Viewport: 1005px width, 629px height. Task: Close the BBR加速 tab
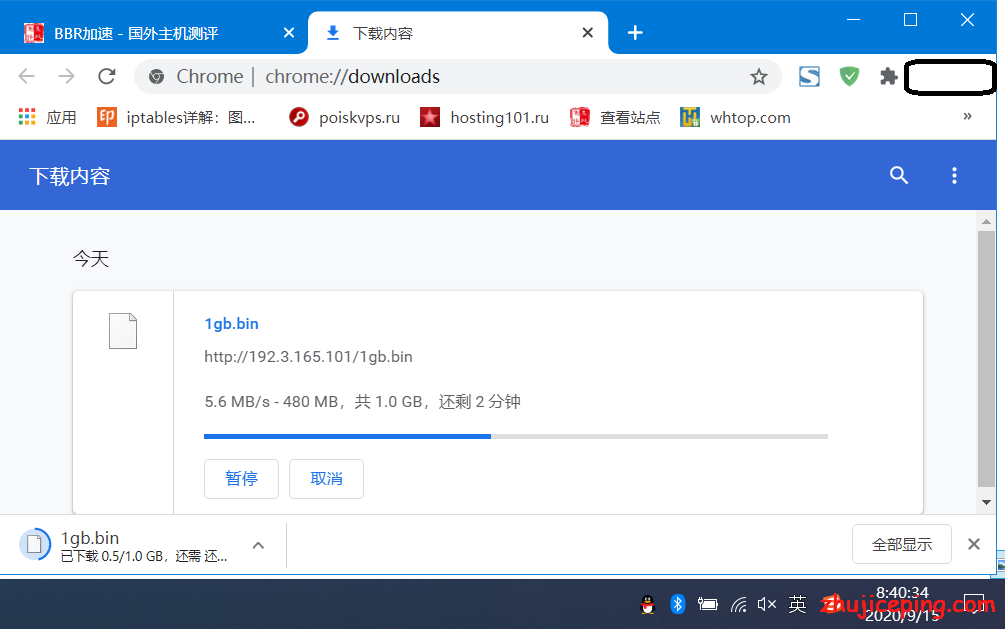tap(289, 33)
